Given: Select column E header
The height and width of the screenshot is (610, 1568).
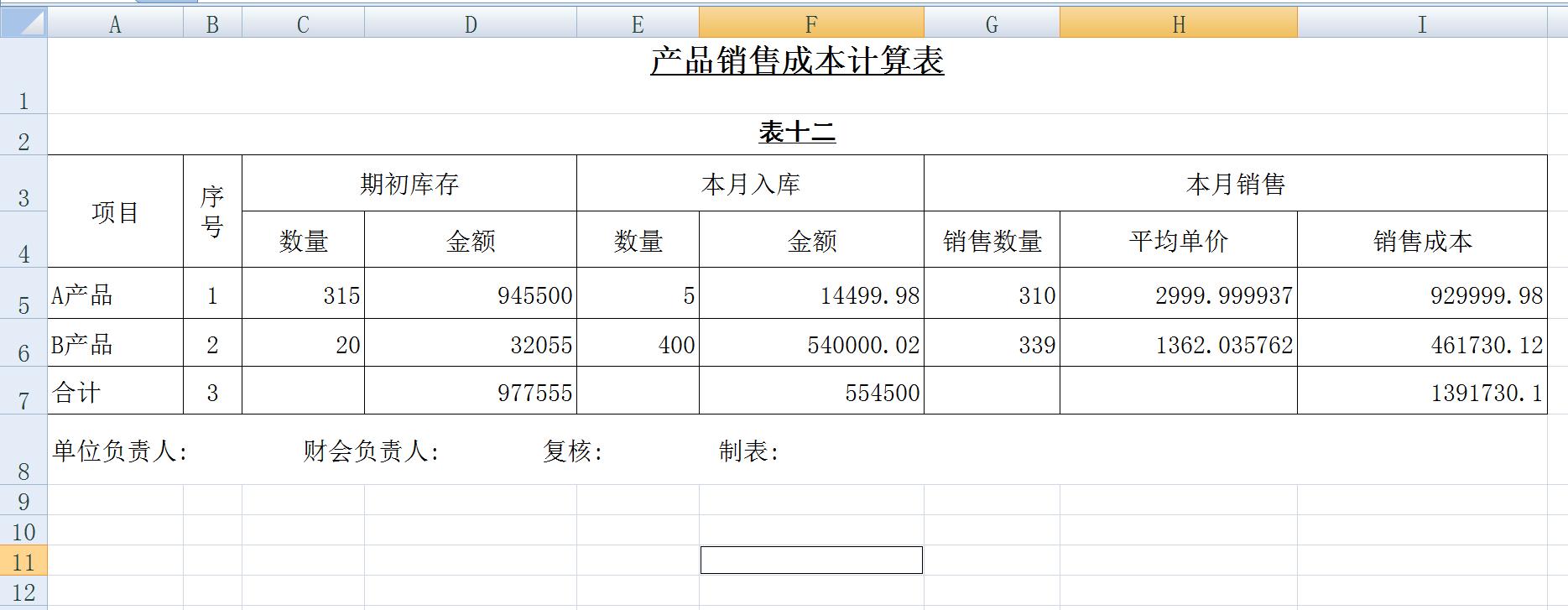Looking at the screenshot, I should tap(638, 23).
